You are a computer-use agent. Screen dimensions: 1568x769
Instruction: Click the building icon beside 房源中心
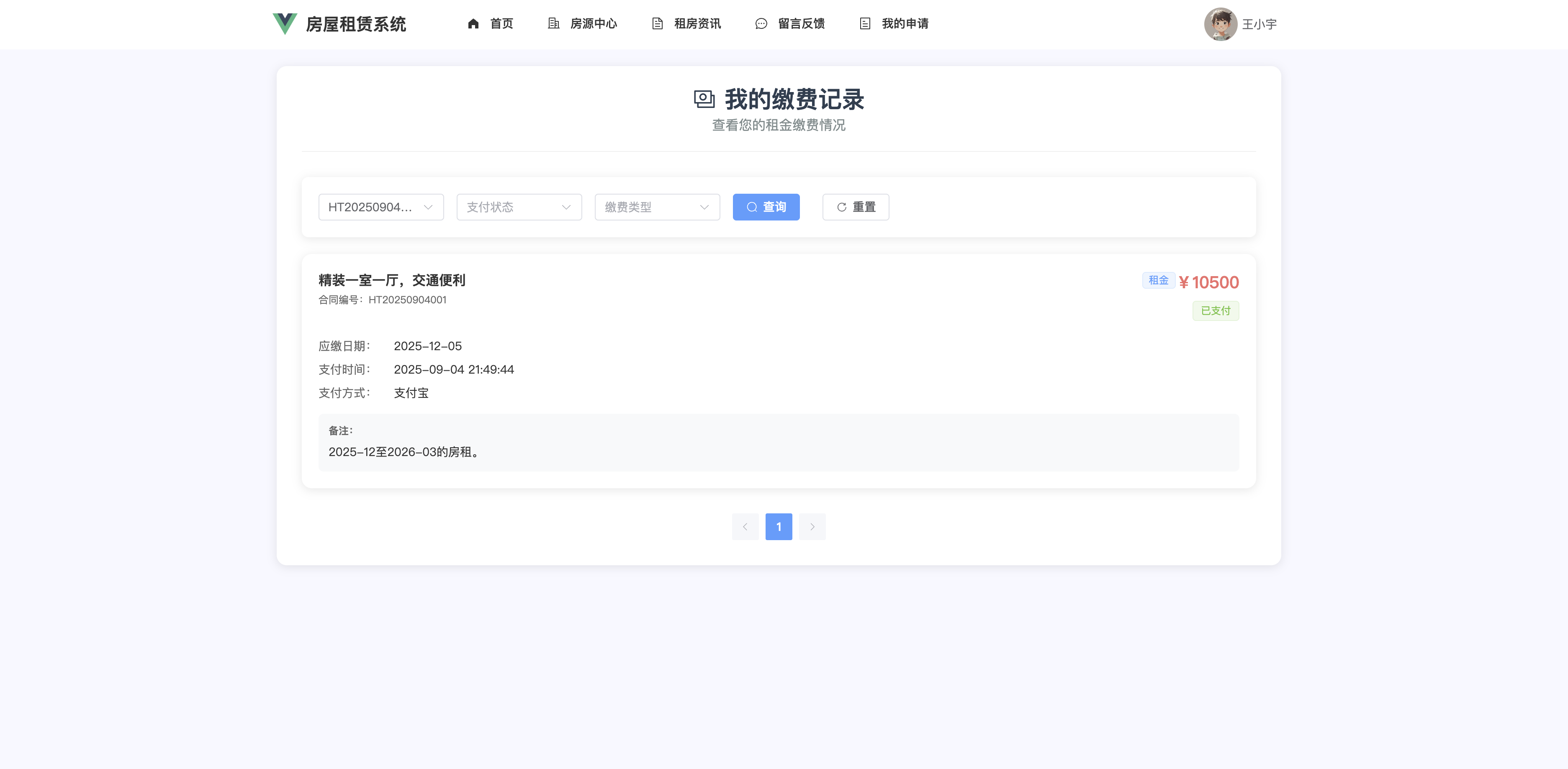553,24
